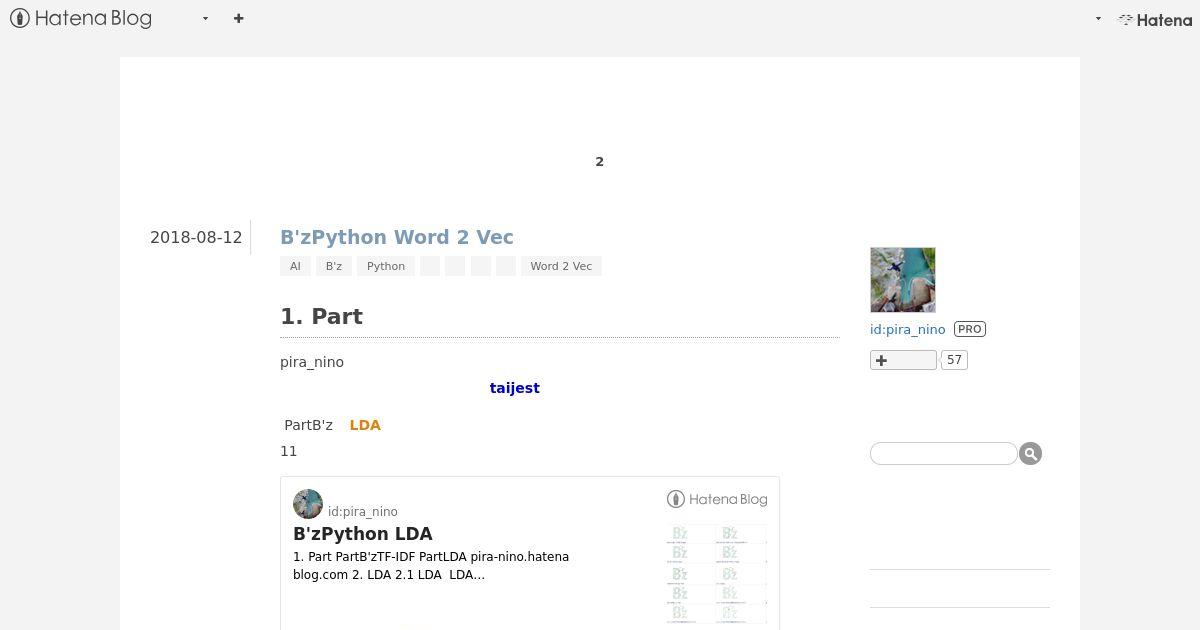The height and width of the screenshot is (630, 1200).
Task: Follow the taijest link
Action: click(515, 388)
